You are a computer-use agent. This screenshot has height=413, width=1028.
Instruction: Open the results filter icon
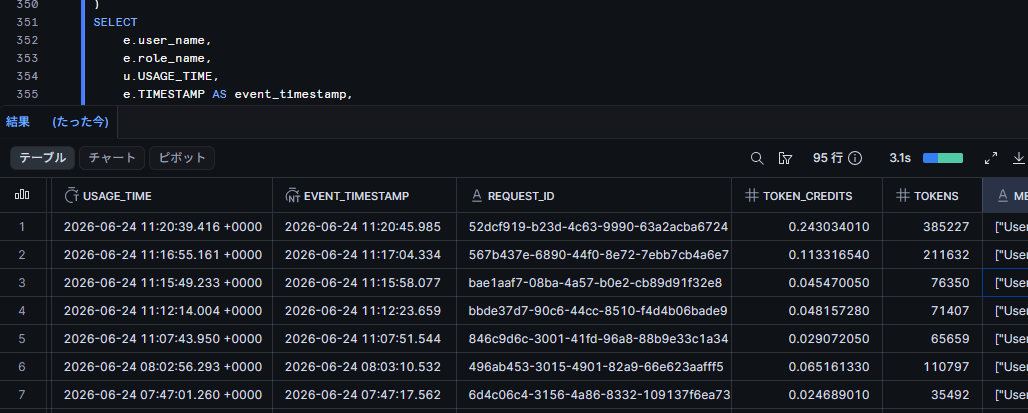(x=785, y=158)
